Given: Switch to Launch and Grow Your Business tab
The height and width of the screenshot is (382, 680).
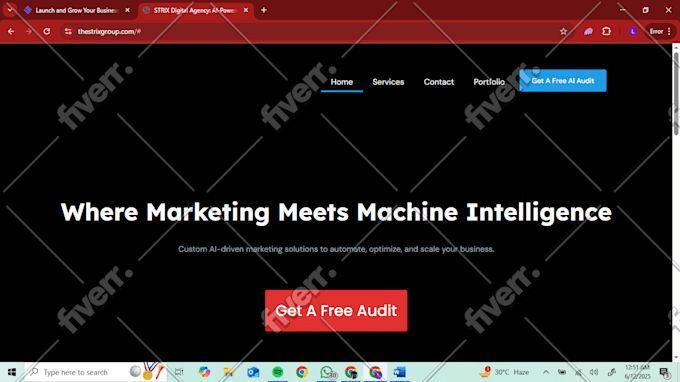Looking at the screenshot, I should tap(77, 10).
